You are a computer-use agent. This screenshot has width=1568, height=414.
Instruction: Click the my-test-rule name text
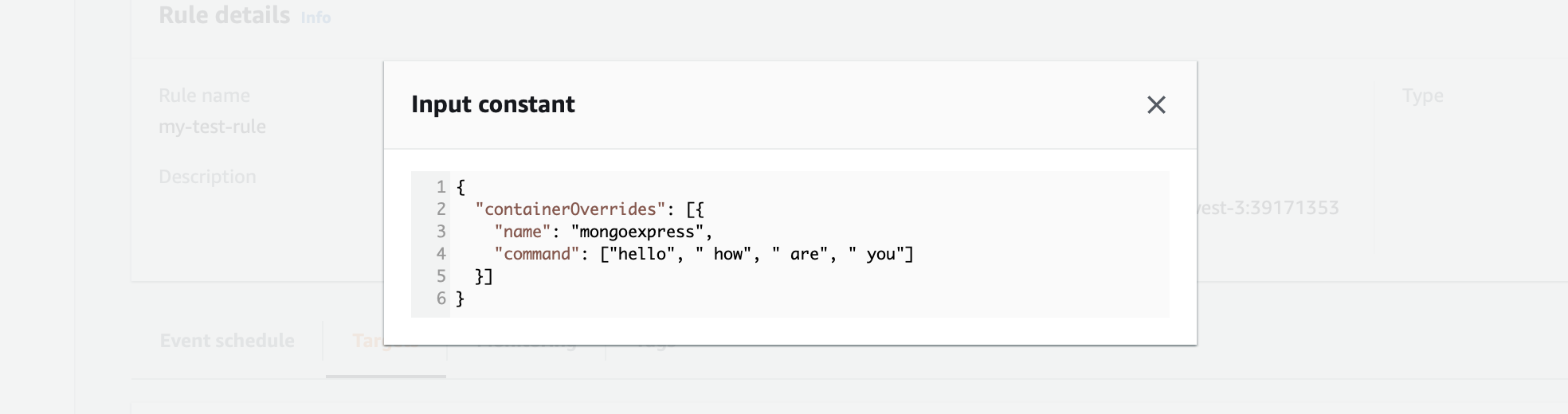[212, 127]
